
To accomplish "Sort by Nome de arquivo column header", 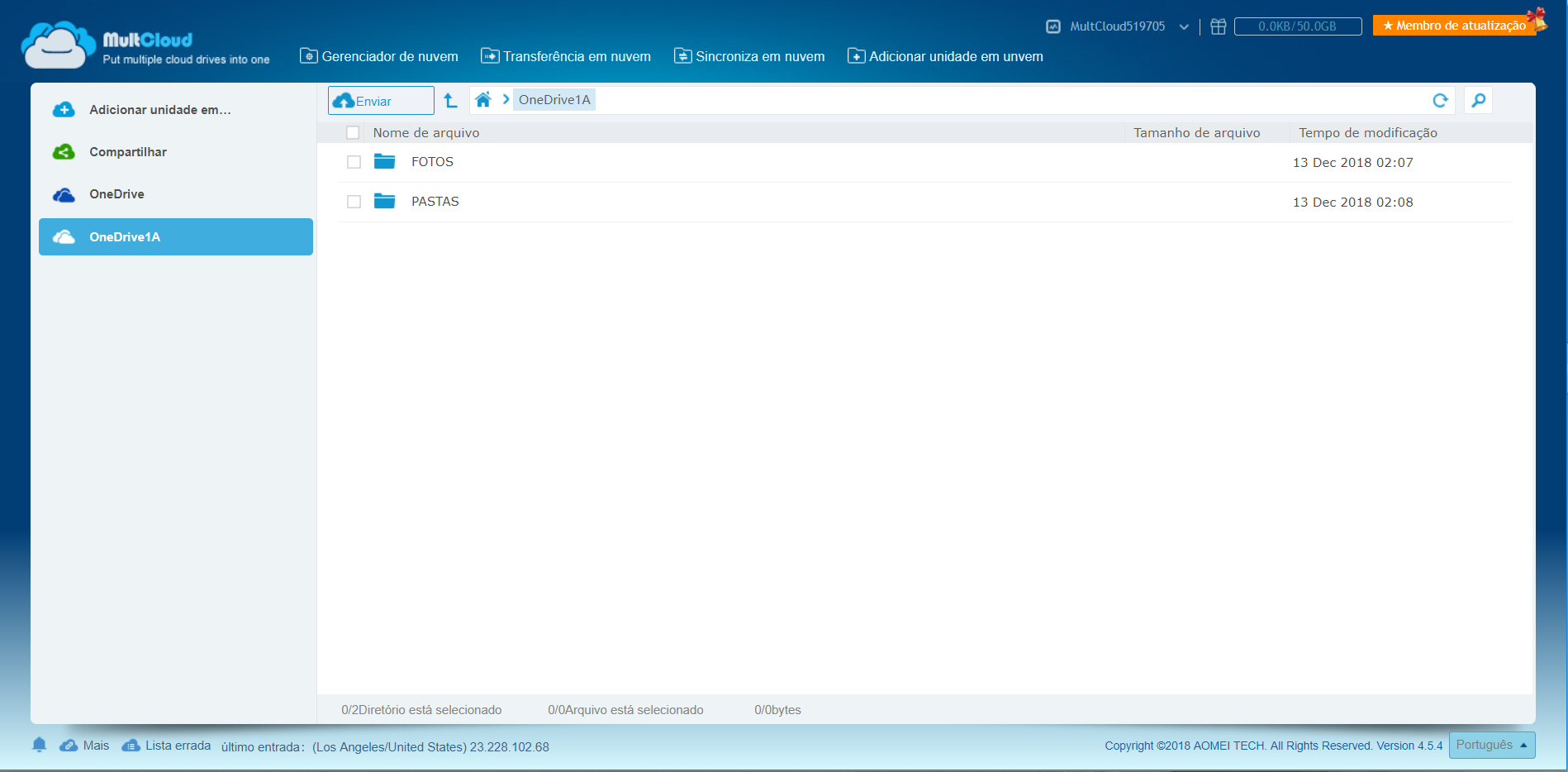I will click(x=426, y=132).
